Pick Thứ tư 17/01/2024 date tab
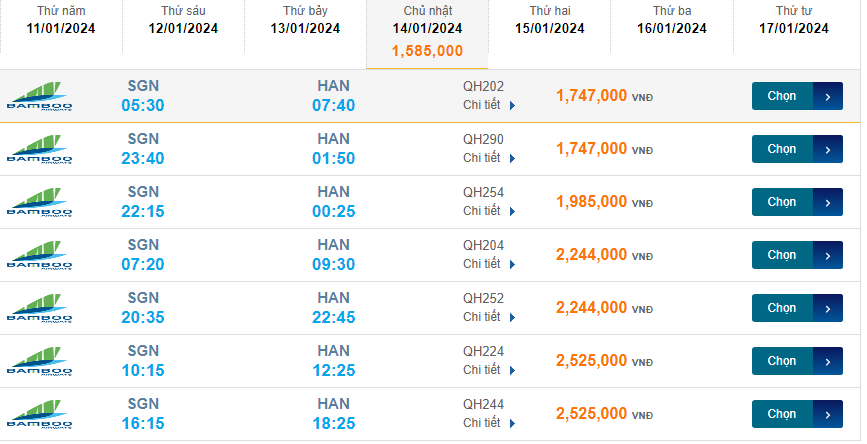The height and width of the screenshot is (444, 867). (x=794, y=21)
